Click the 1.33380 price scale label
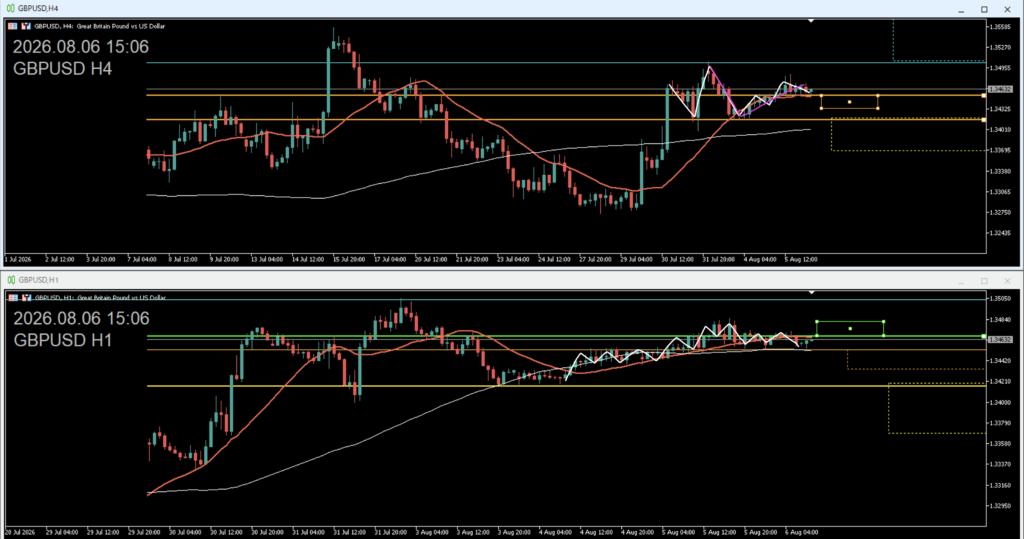 coord(1000,171)
